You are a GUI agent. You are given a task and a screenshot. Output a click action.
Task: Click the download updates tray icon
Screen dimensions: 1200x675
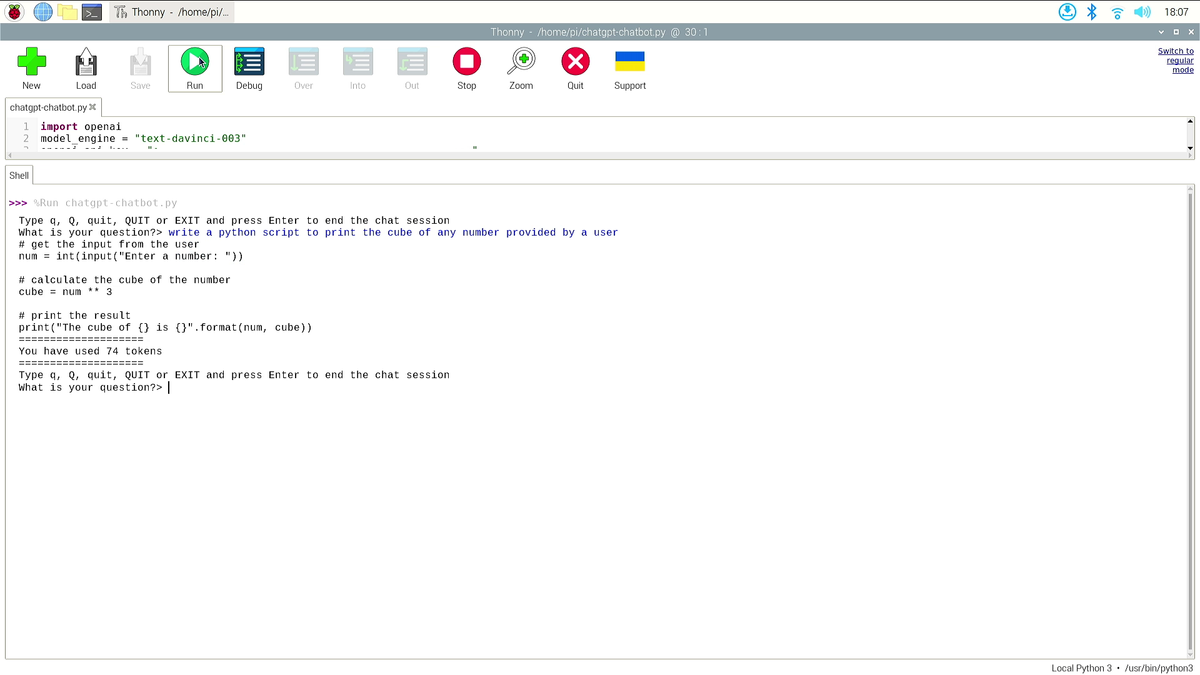point(1067,12)
